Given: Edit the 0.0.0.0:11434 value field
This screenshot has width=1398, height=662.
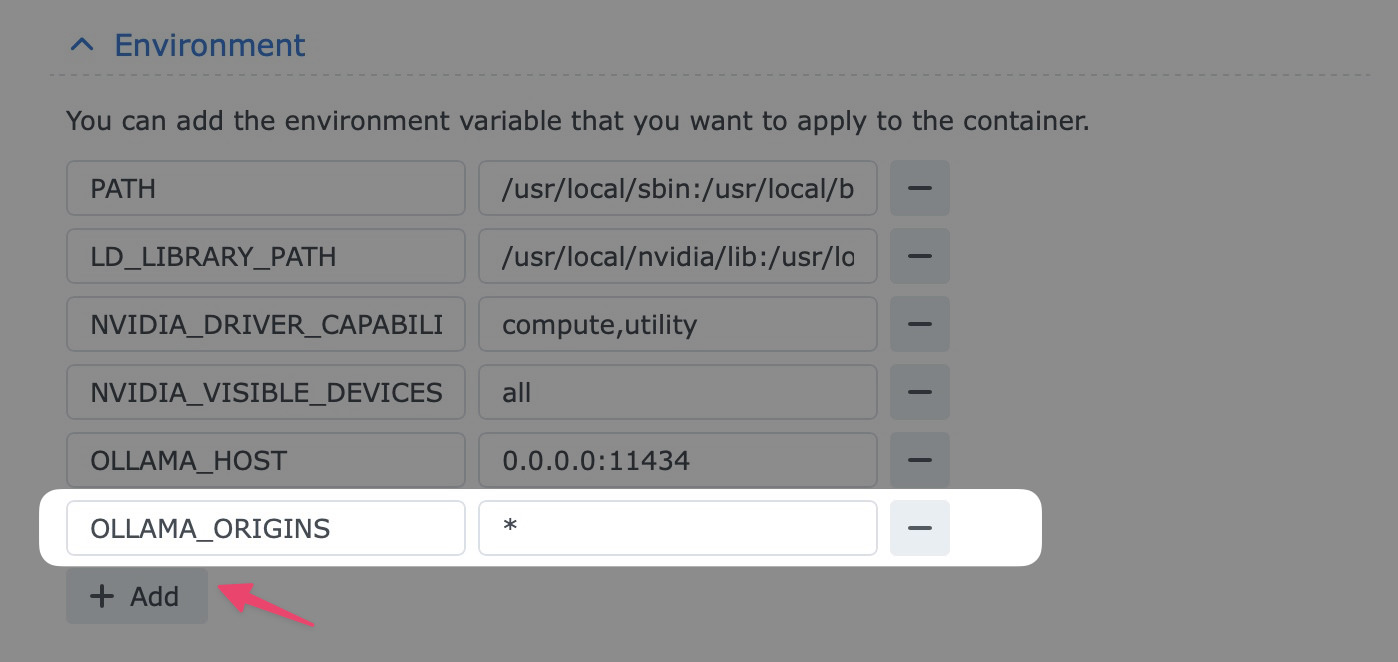Looking at the screenshot, I should coord(677,460).
